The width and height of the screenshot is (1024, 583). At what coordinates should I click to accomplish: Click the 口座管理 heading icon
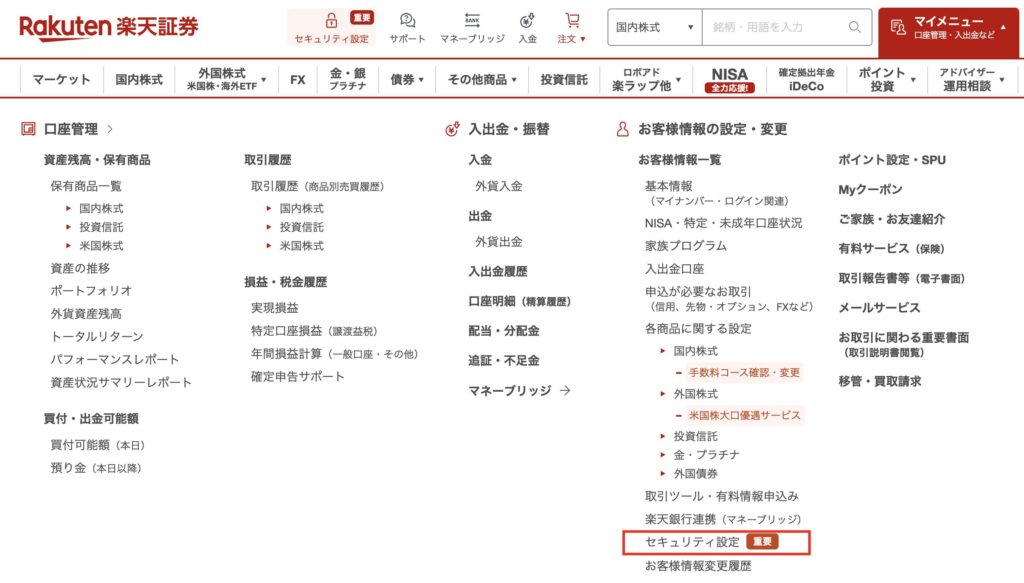click(x=28, y=129)
